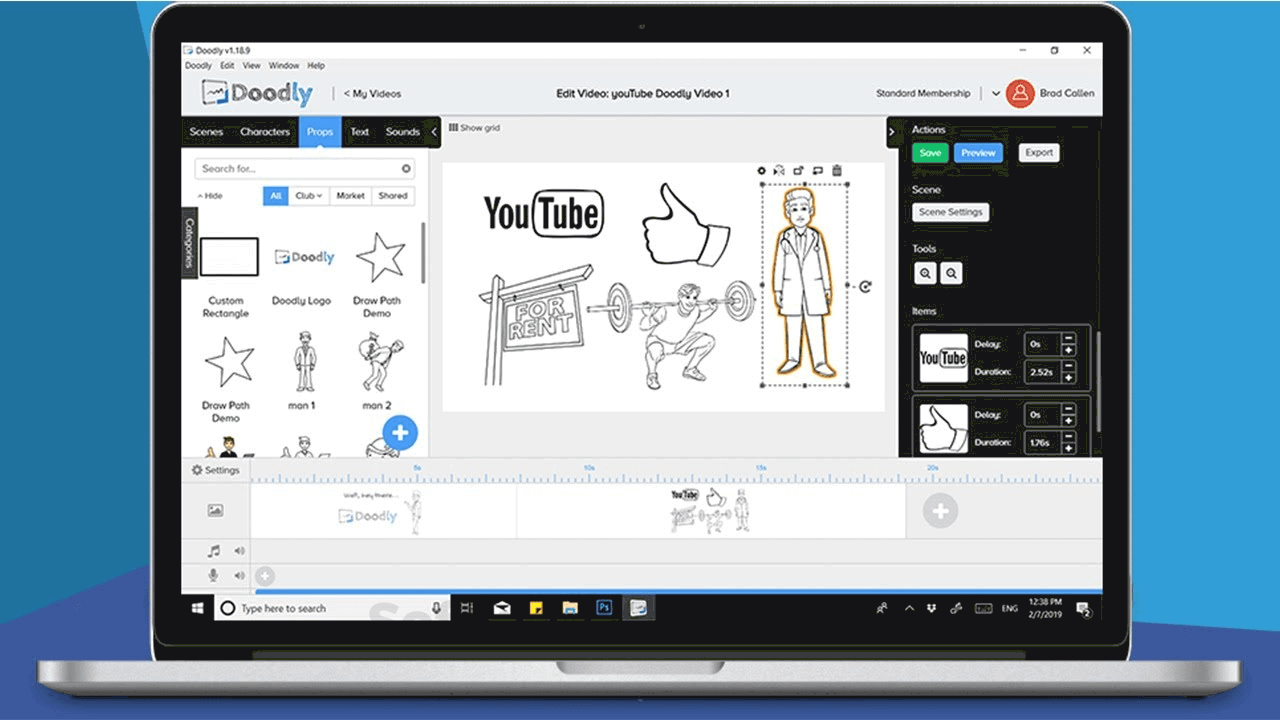Viewport: 1280px width, 720px height.
Task: Open File Explorer from the taskbar
Action: pyautogui.click(x=570, y=607)
